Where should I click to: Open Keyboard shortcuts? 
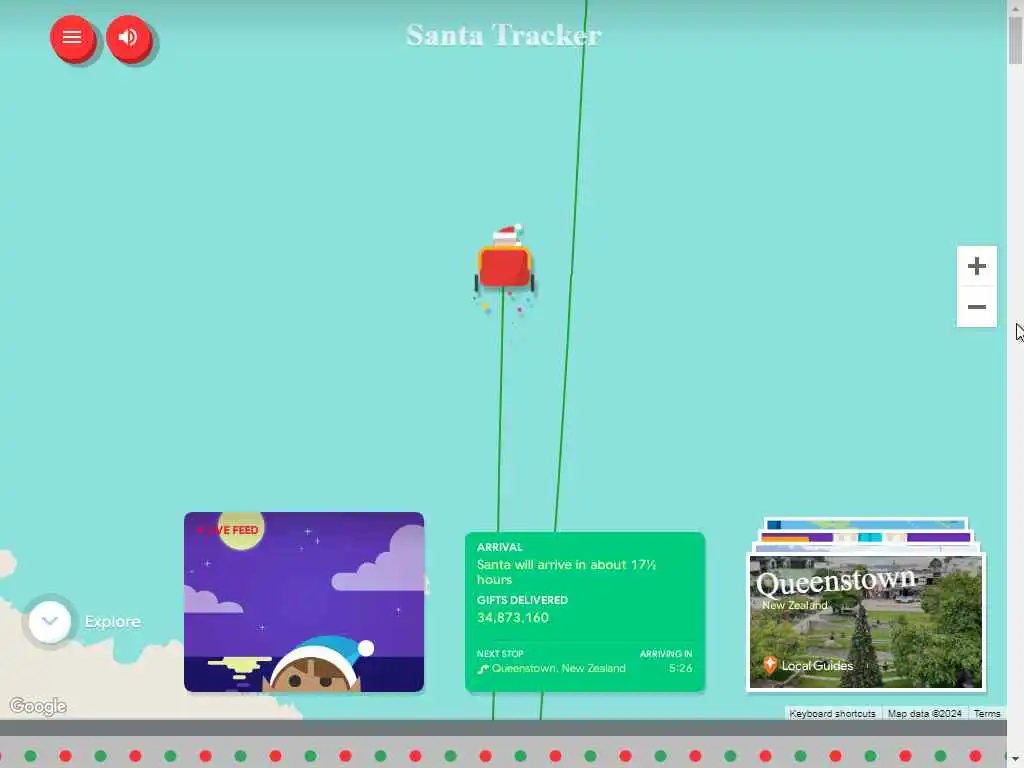[x=832, y=713]
